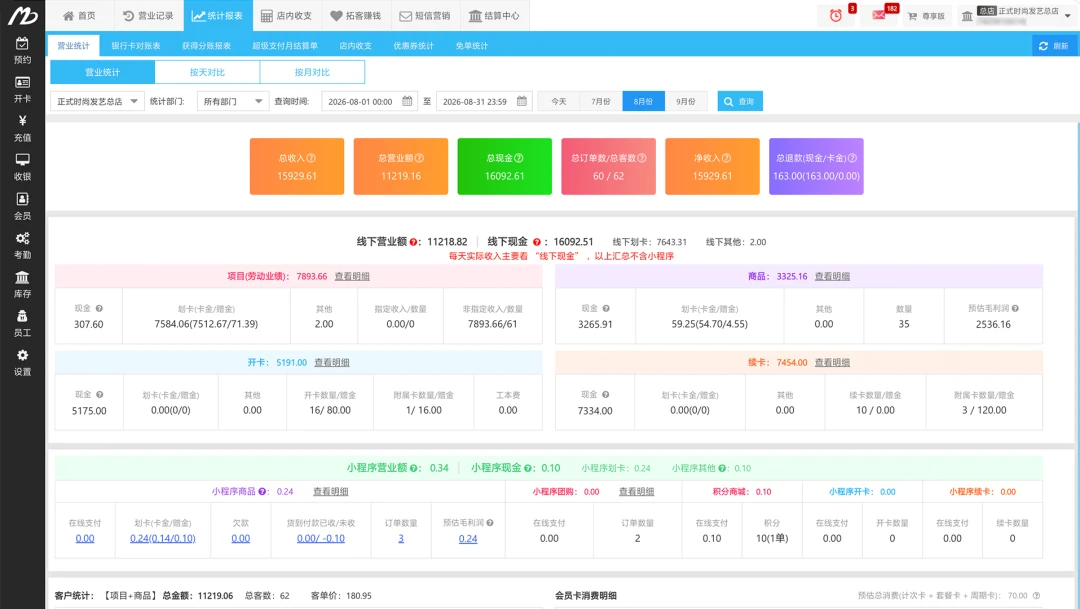Click the blue 查询 search button

click(x=740, y=101)
